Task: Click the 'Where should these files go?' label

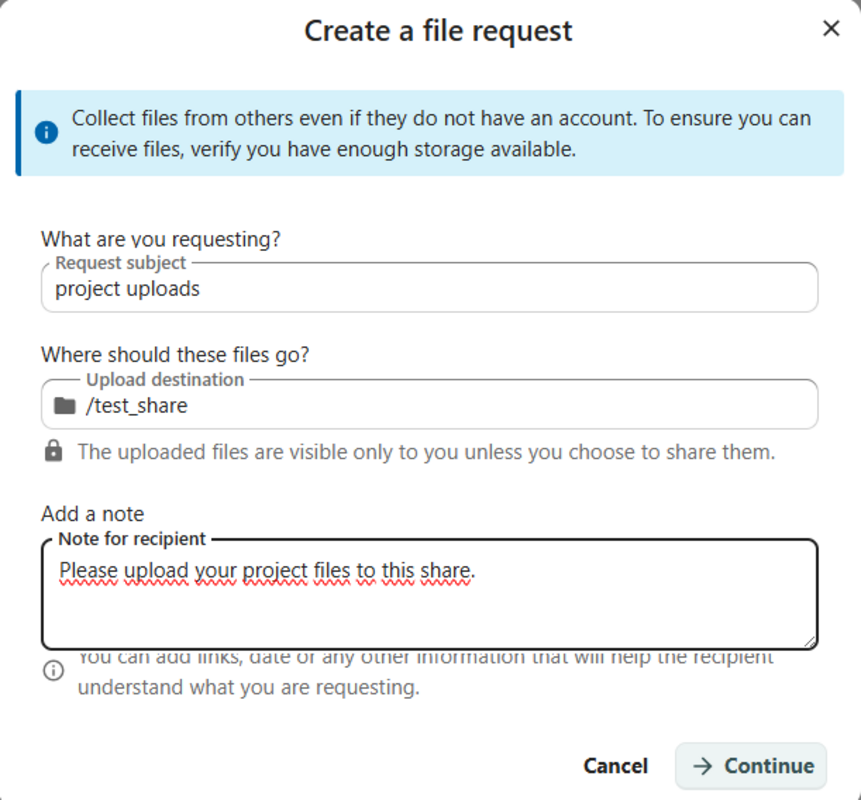Action: click(175, 355)
